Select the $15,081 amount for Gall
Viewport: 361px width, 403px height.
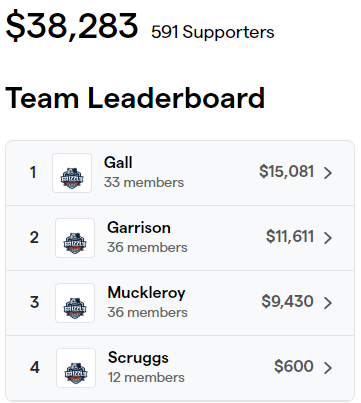point(287,171)
